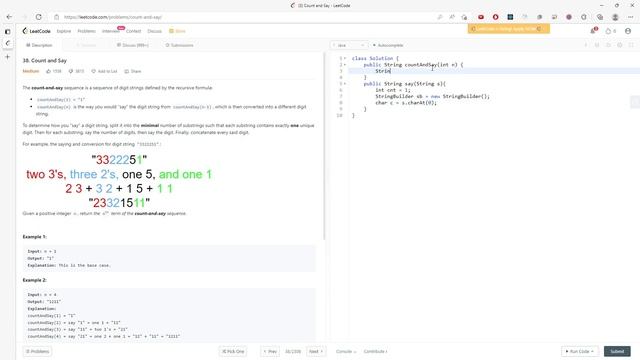Toggle editor fullscreen icon
This screenshot has width=640, height=360.
pos(631,45)
